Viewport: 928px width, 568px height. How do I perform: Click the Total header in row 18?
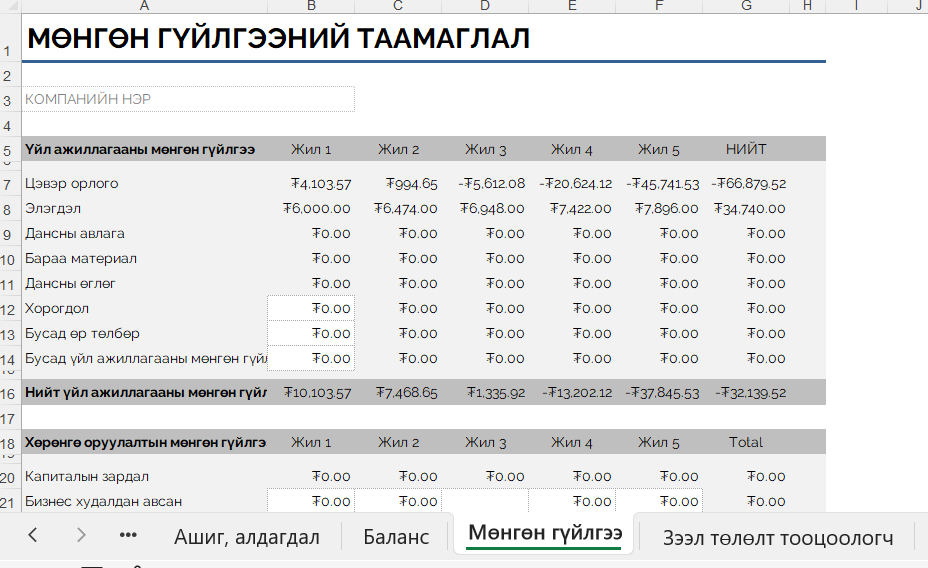click(746, 442)
